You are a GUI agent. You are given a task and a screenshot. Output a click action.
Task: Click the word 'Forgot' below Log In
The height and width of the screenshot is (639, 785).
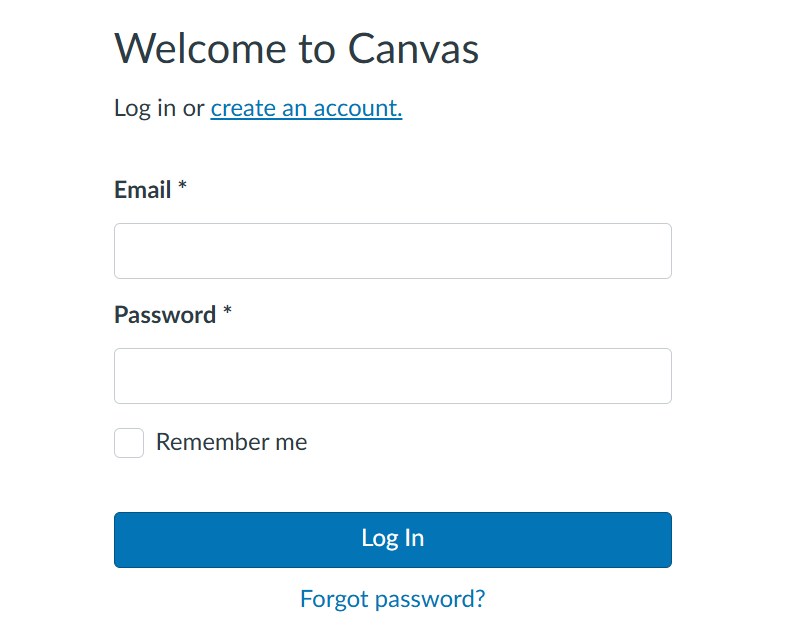[x=334, y=599]
